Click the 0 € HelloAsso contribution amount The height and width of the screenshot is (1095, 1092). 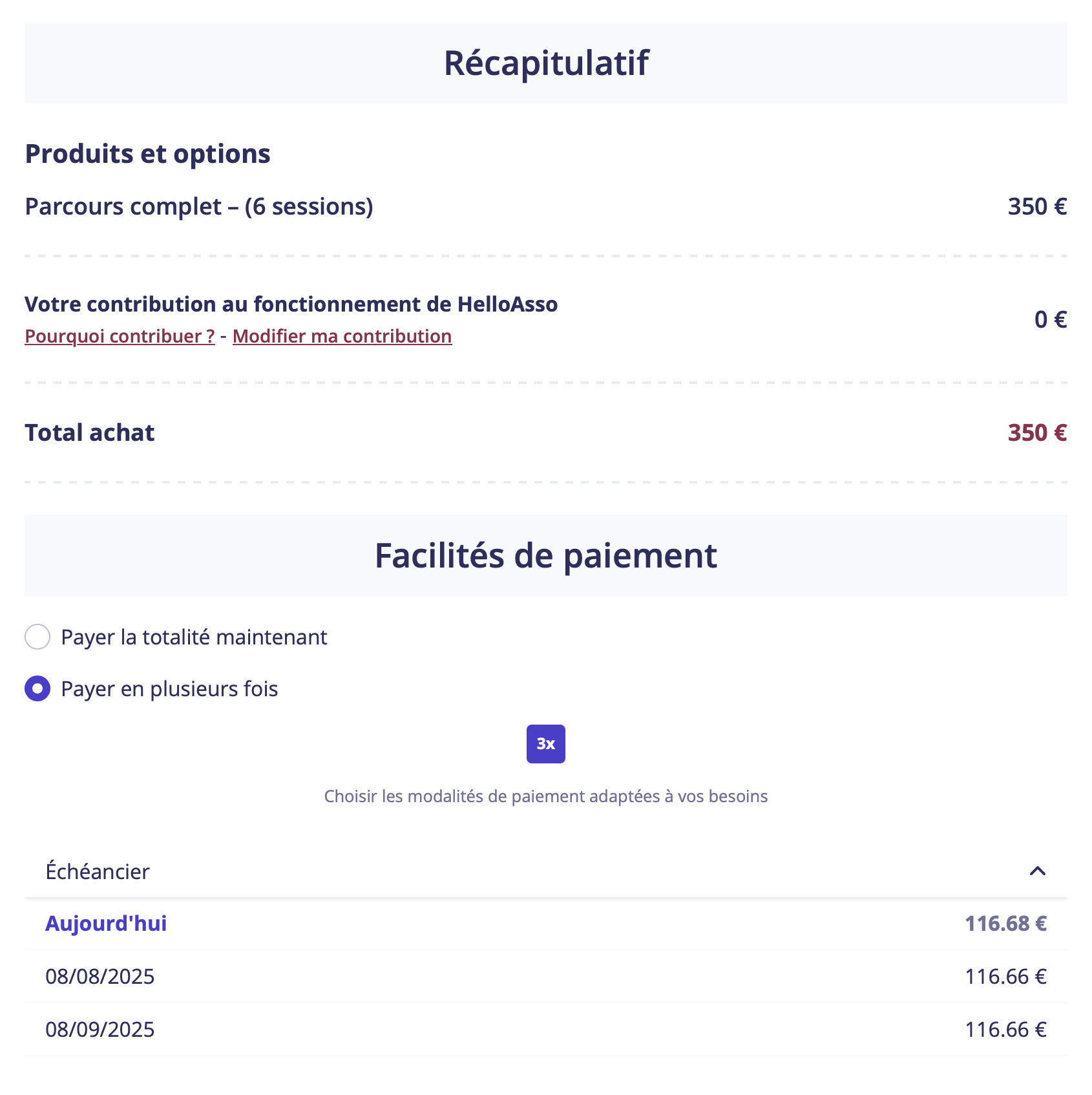click(x=1050, y=319)
